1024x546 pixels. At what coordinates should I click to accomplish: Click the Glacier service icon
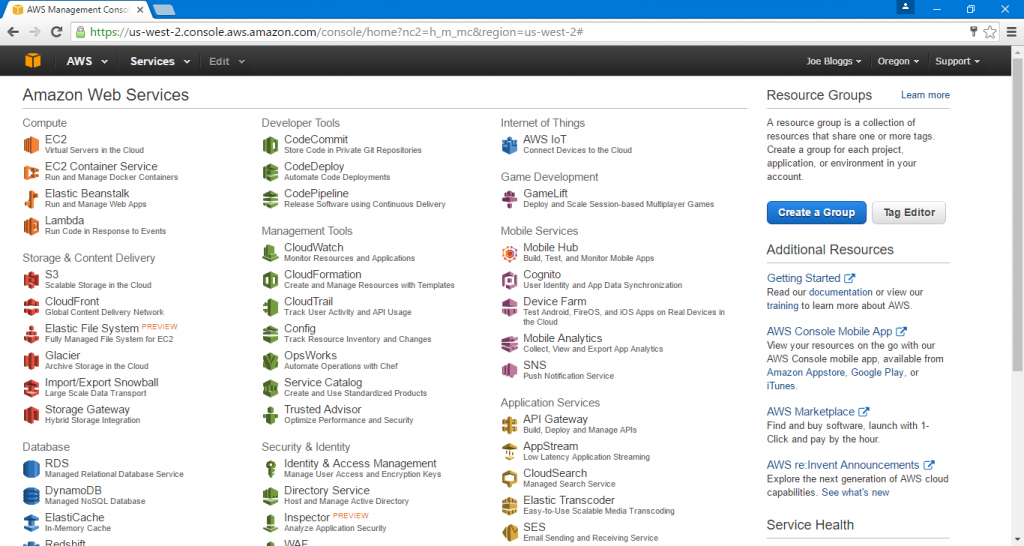[31, 361]
